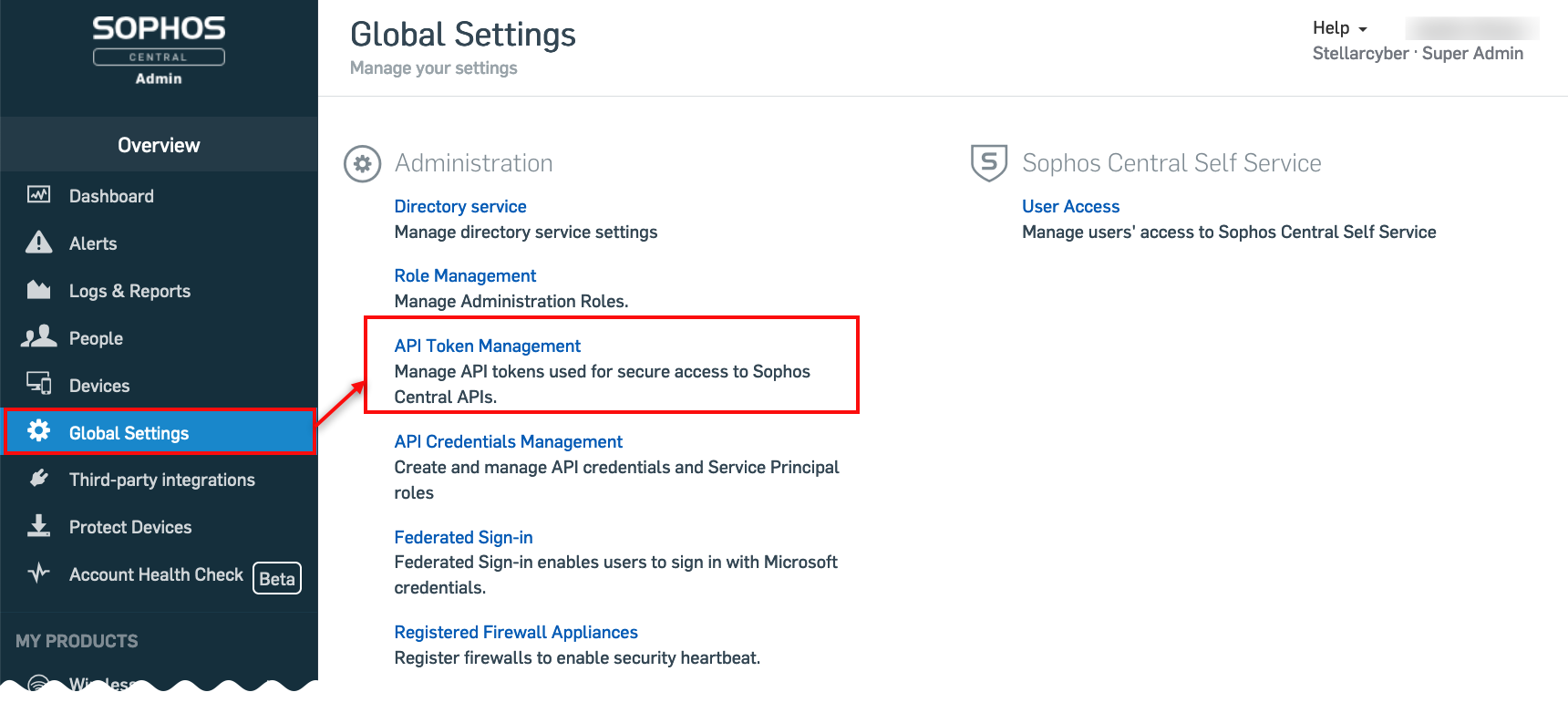This screenshot has height=713, width=1568.
Task: Open the Directory service link
Action: (x=460, y=207)
